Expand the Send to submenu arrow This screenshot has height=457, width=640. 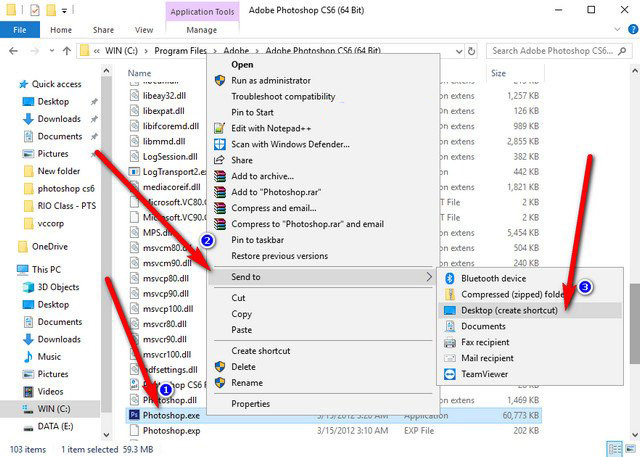coord(429,277)
